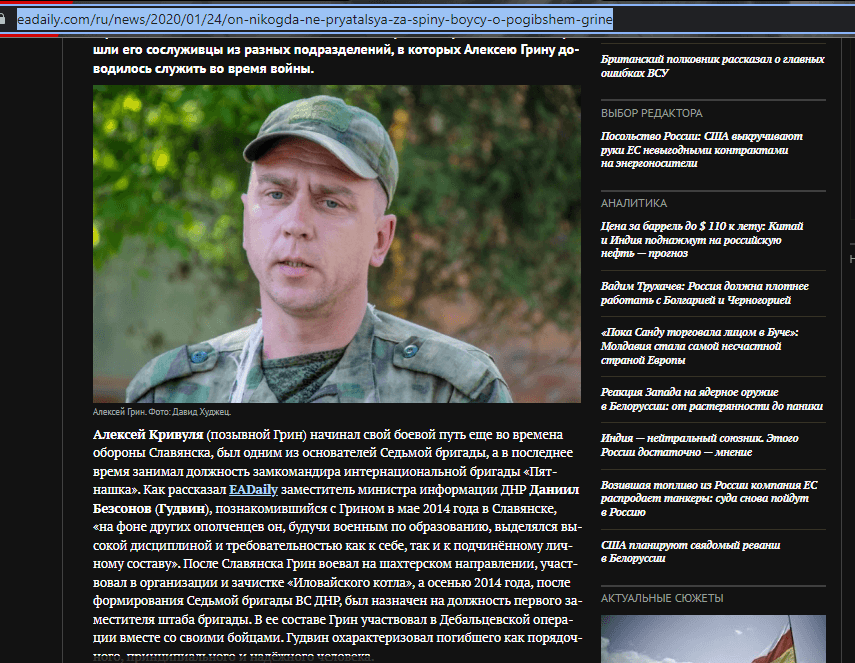Open "Возившая топливо из России компания ЕС" article

(x=709, y=498)
